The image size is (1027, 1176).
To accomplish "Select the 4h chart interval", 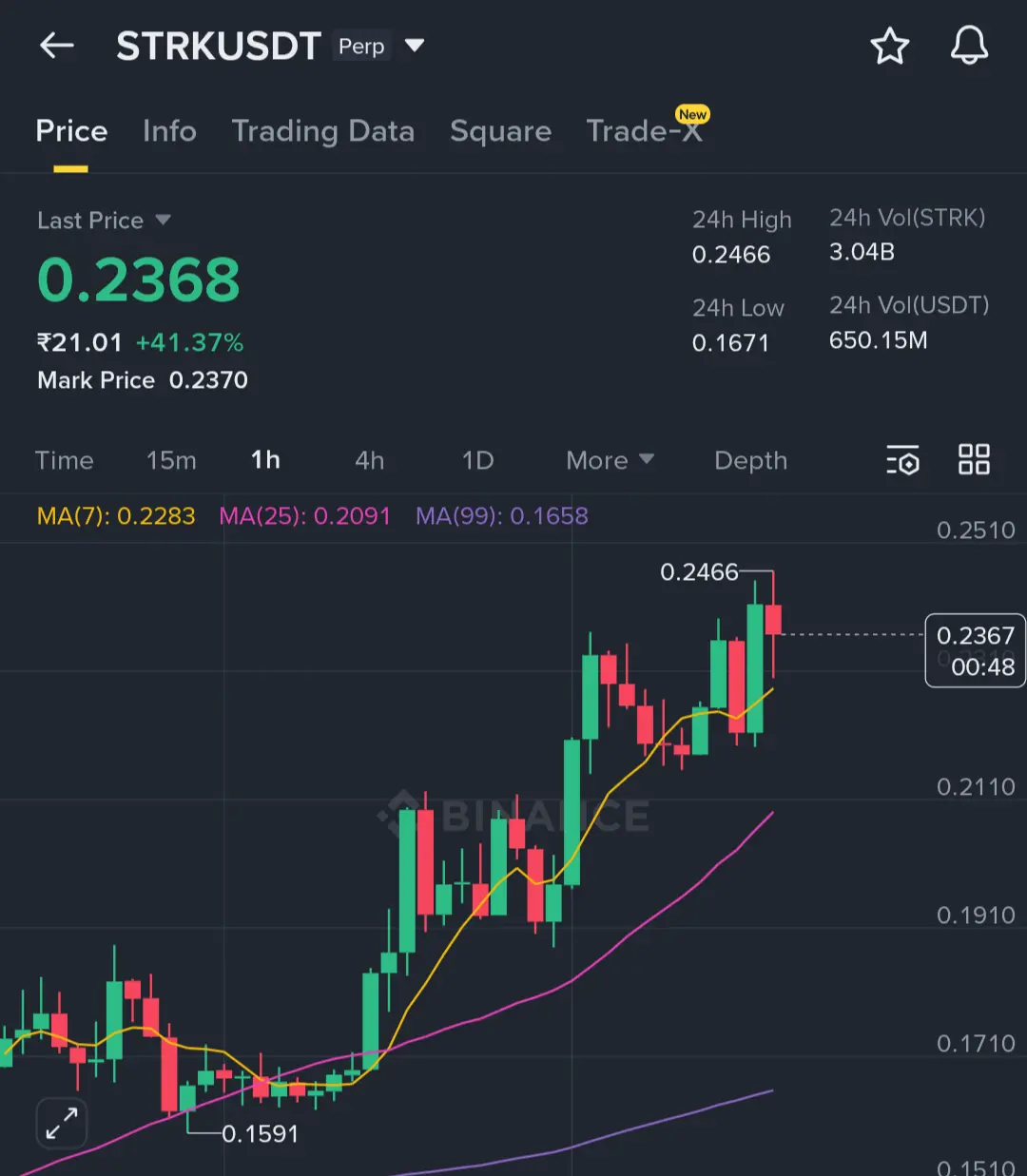I will pos(370,460).
